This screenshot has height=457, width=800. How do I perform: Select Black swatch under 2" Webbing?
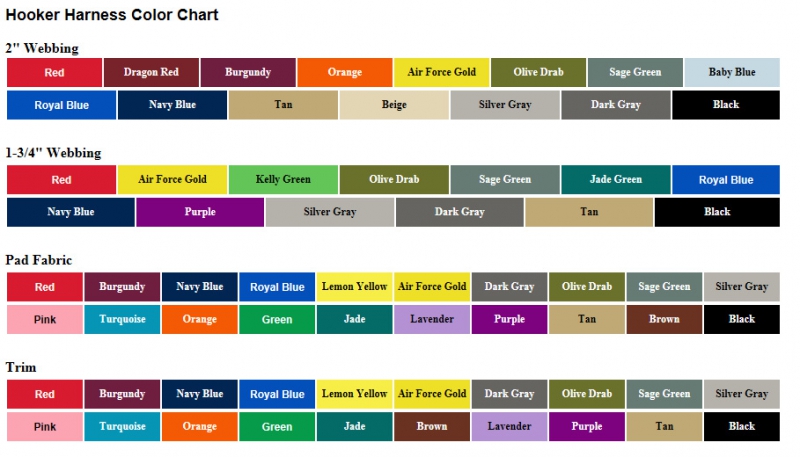[726, 104]
